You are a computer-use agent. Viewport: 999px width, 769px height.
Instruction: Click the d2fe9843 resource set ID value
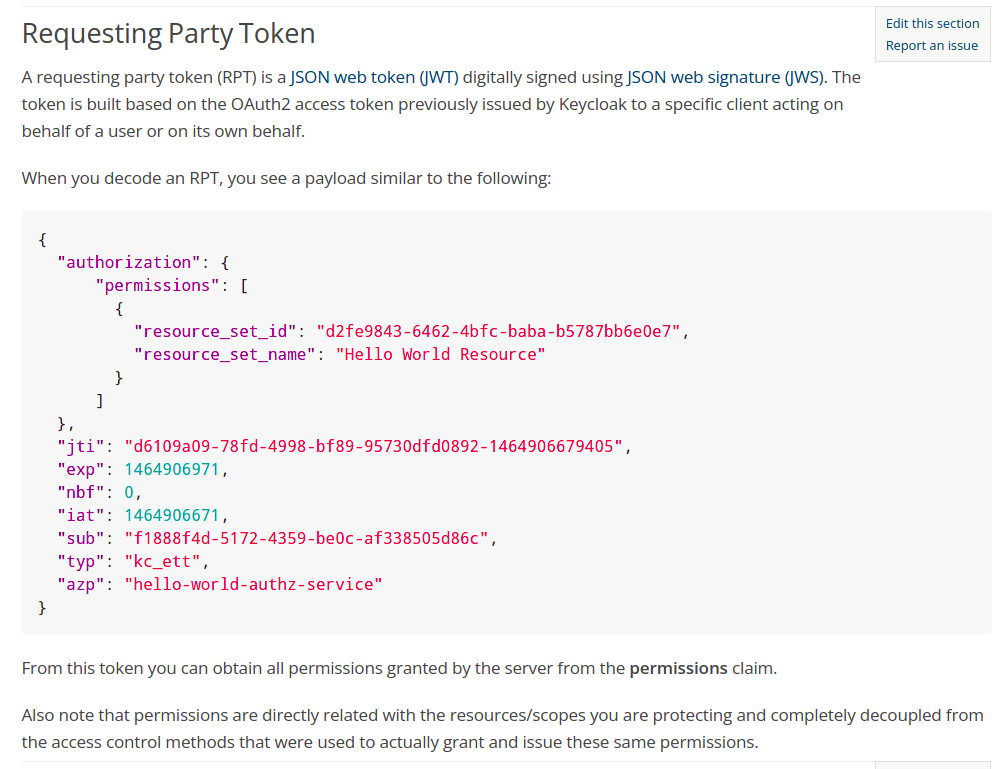500,331
